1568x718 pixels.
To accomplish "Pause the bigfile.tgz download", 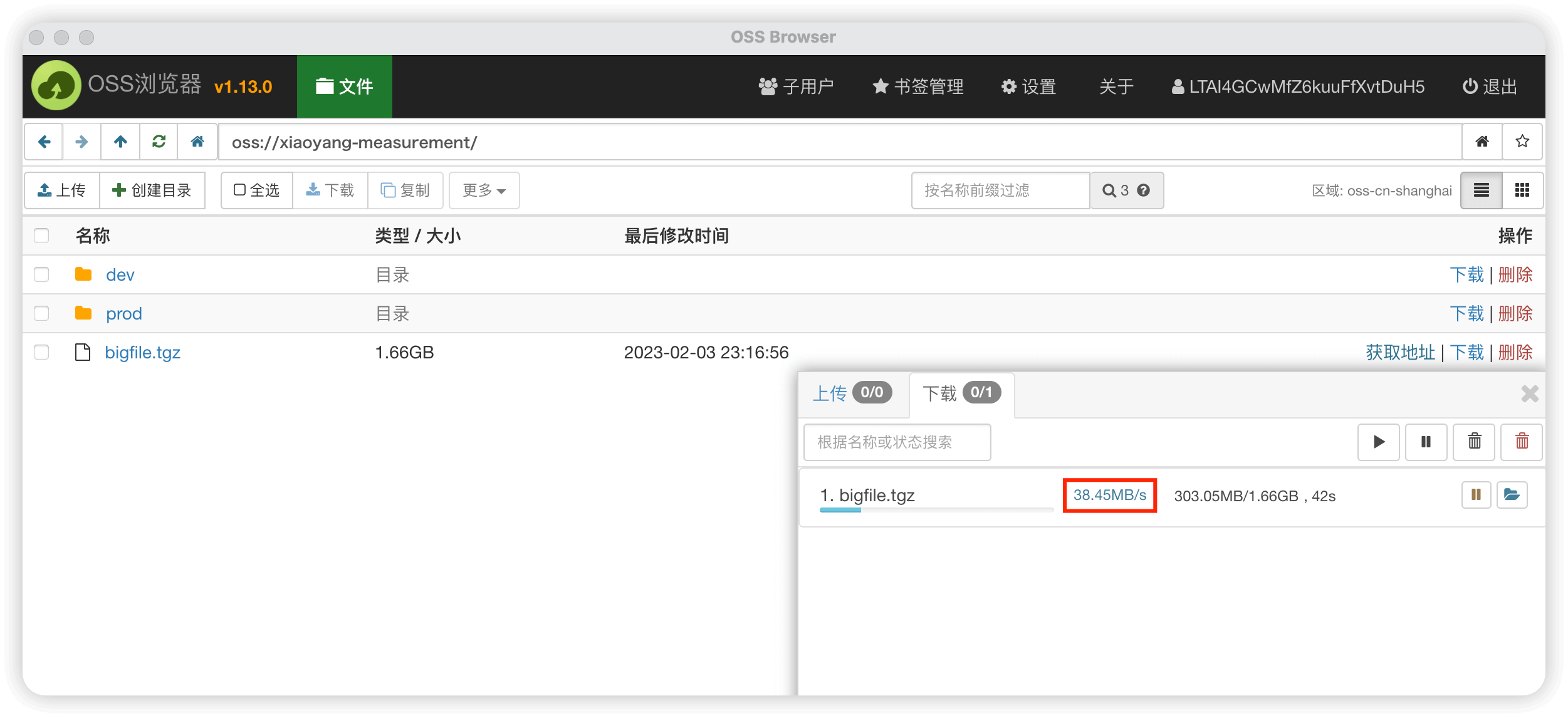I will [x=1477, y=495].
